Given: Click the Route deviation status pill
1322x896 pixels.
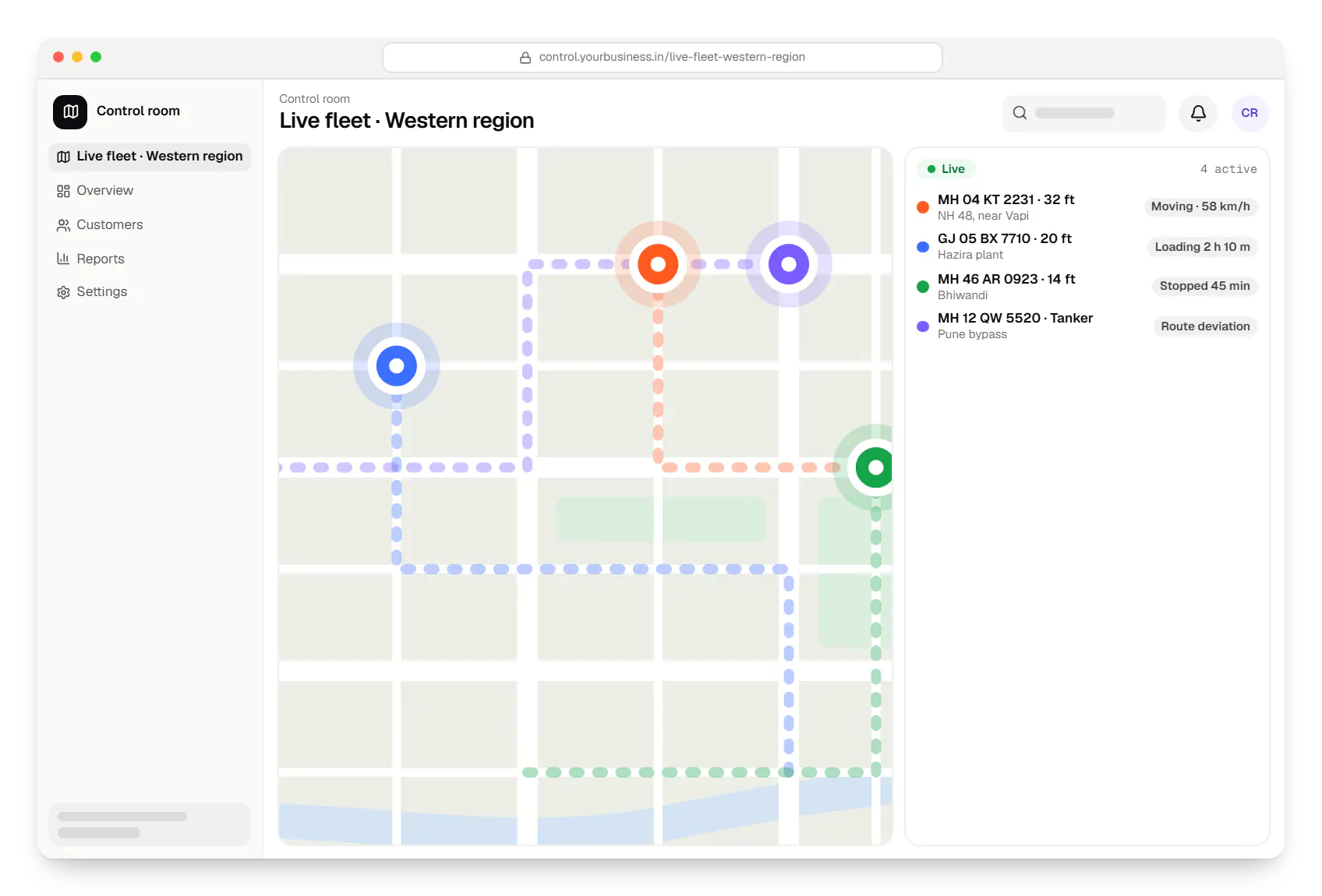Looking at the screenshot, I should point(1205,326).
